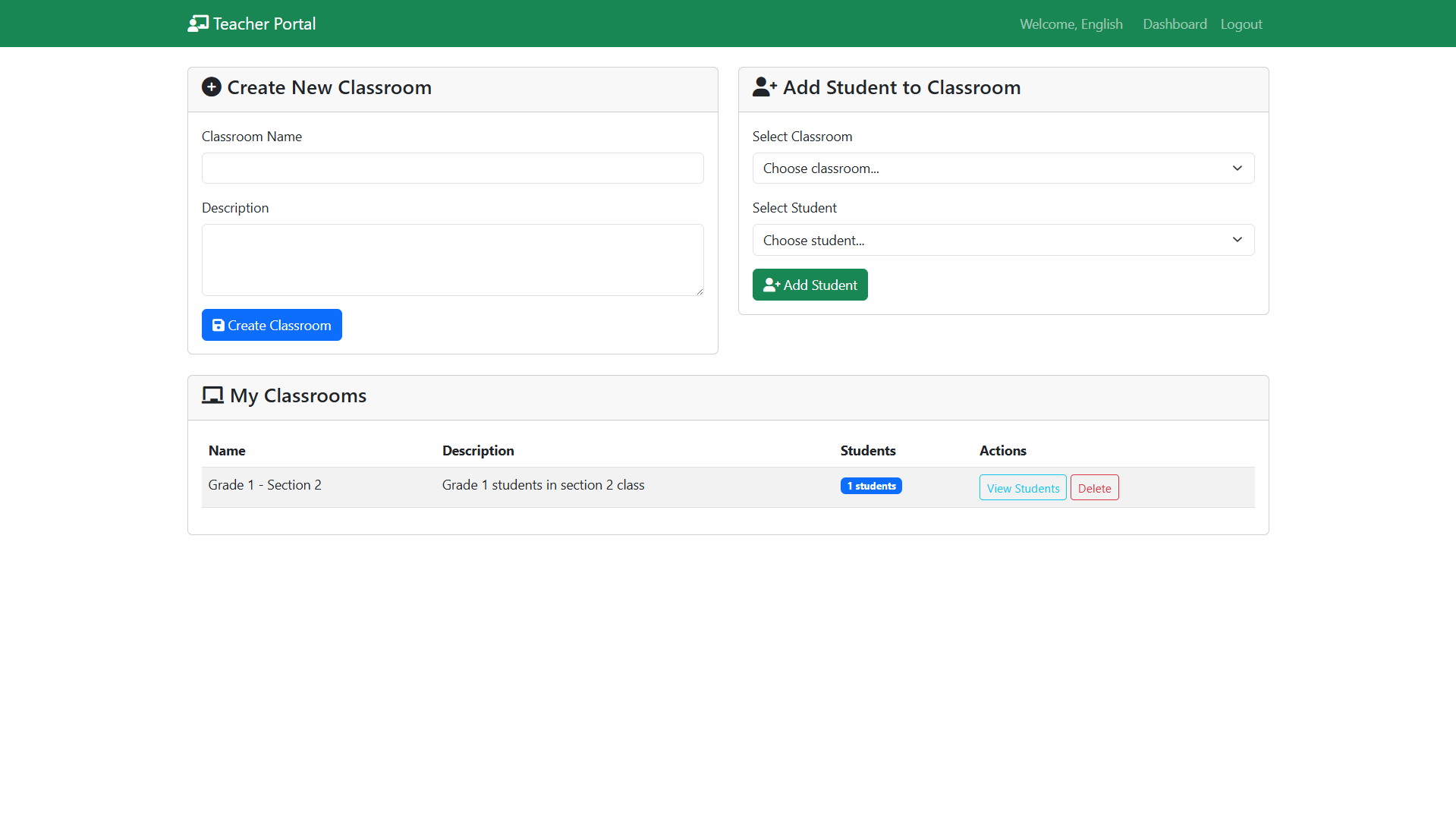Click the plus icon beside Create New Classroom
The image size is (1456, 819).
[211, 87]
